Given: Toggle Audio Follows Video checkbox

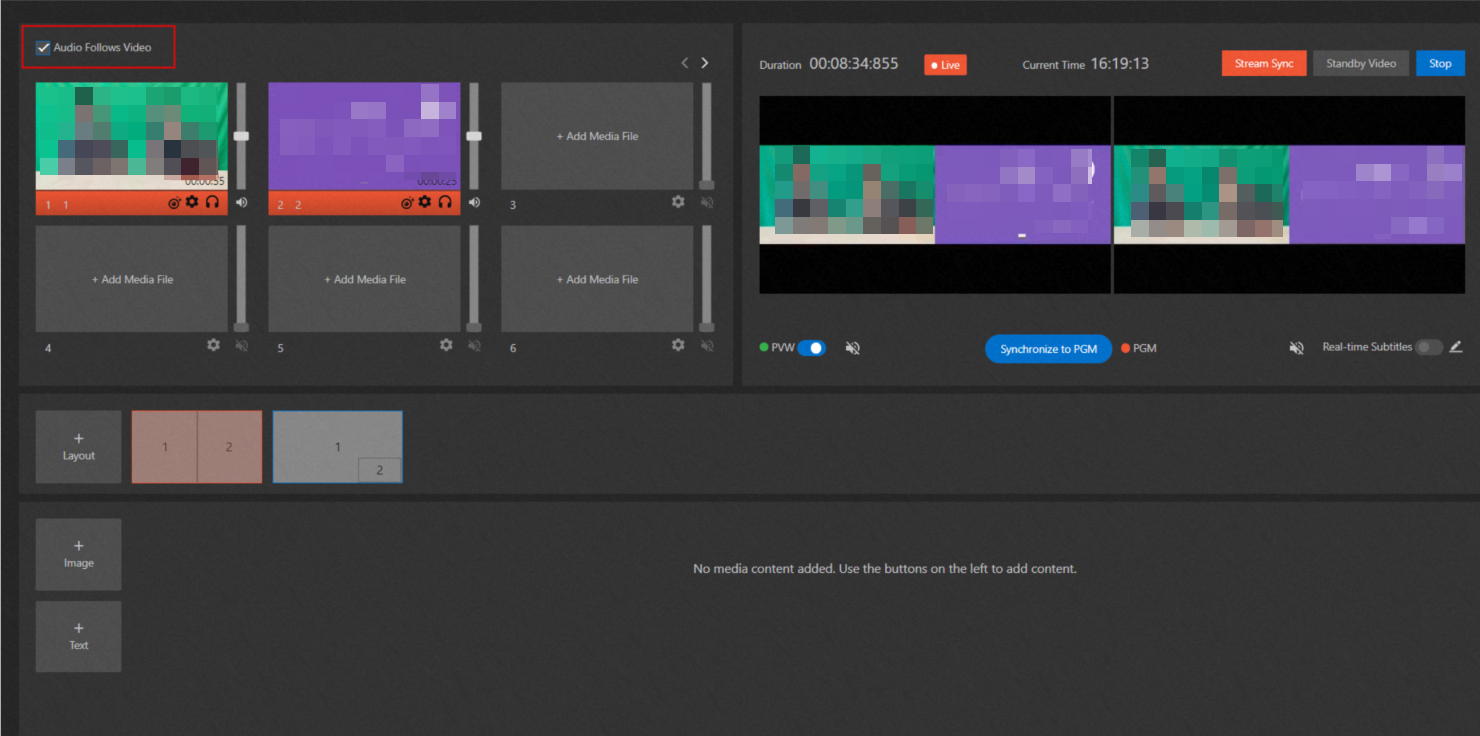Looking at the screenshot, I should pyautogui.click(x=43, y=47).
